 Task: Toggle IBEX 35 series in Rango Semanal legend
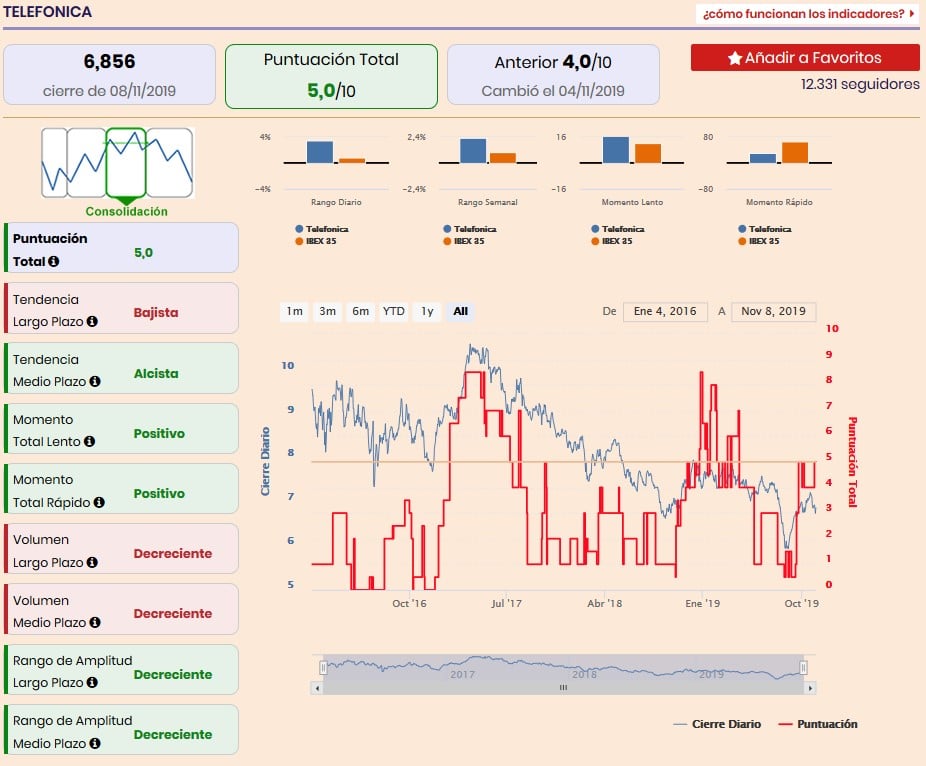464,241
